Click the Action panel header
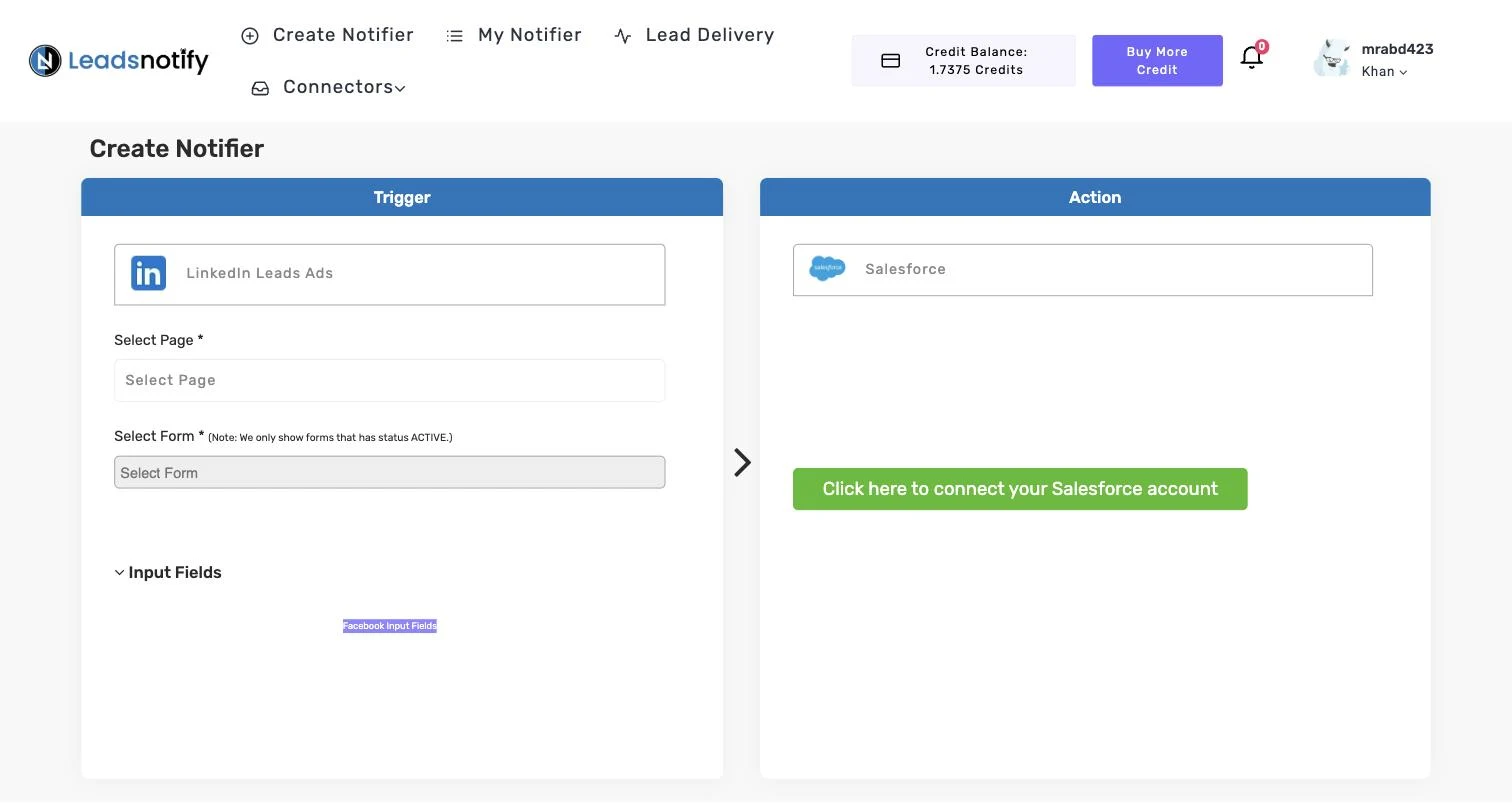Screen dimensions: 1512x805 [x=1095, y=197]
